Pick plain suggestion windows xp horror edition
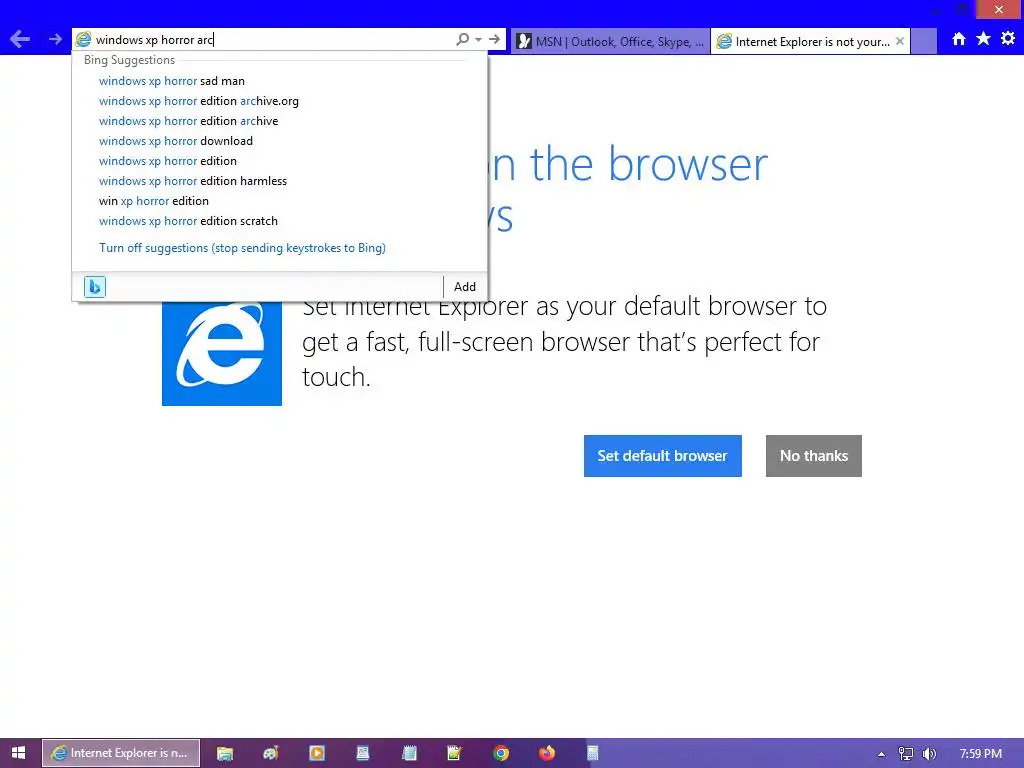The height and width of the screenshot is (768, 1024). tap(168, 161)
